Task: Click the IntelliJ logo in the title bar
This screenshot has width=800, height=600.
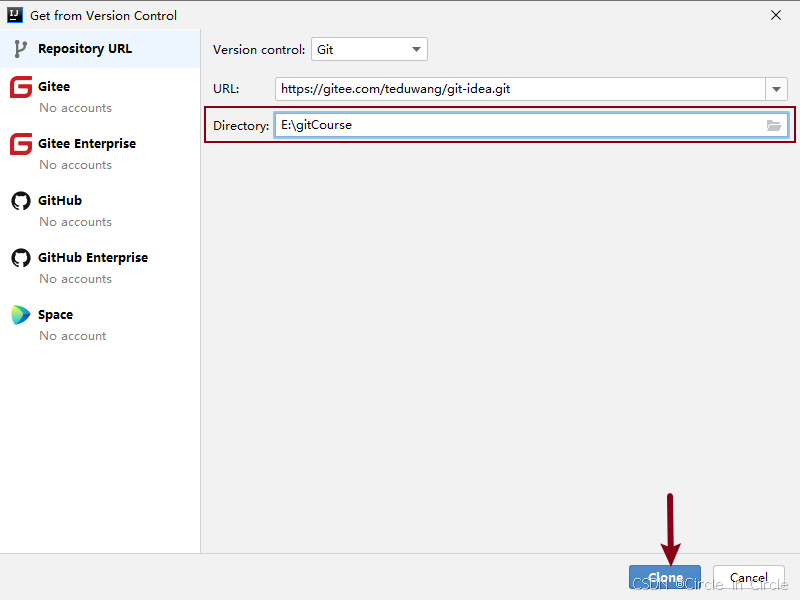Action: click(14, 15)
